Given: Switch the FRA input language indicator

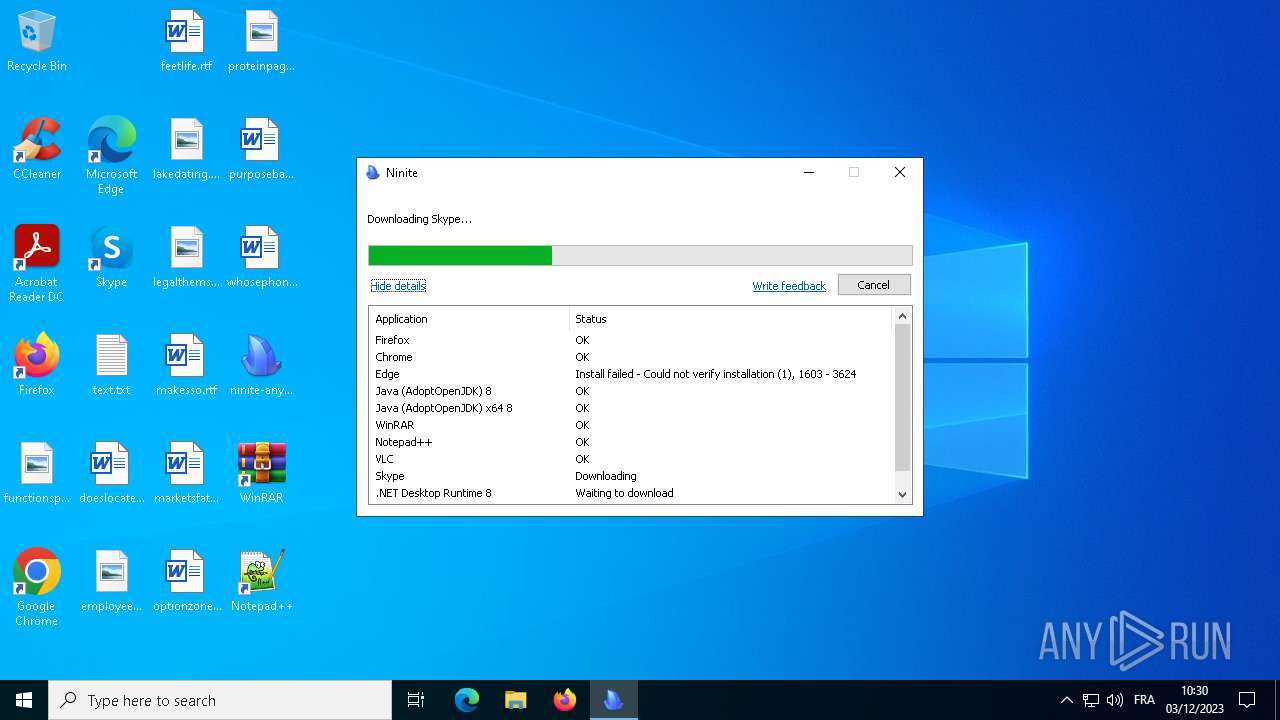Looking at the screenshot, I should [x=1144, y=700].
